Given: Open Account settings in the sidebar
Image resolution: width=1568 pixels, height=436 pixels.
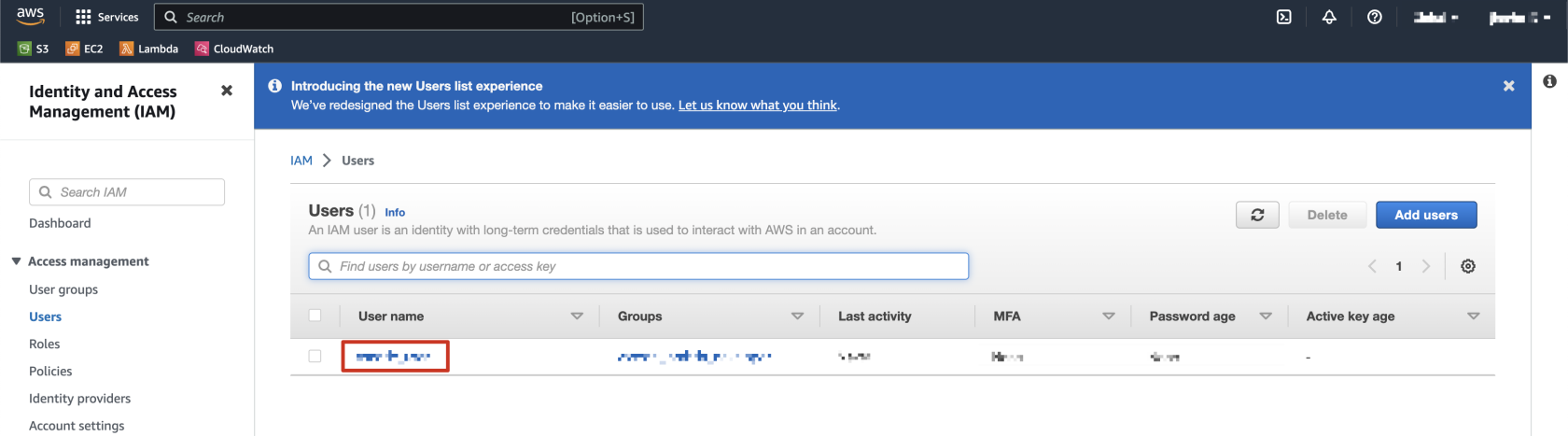Looking at the screenshot, I should pos(77,425).
